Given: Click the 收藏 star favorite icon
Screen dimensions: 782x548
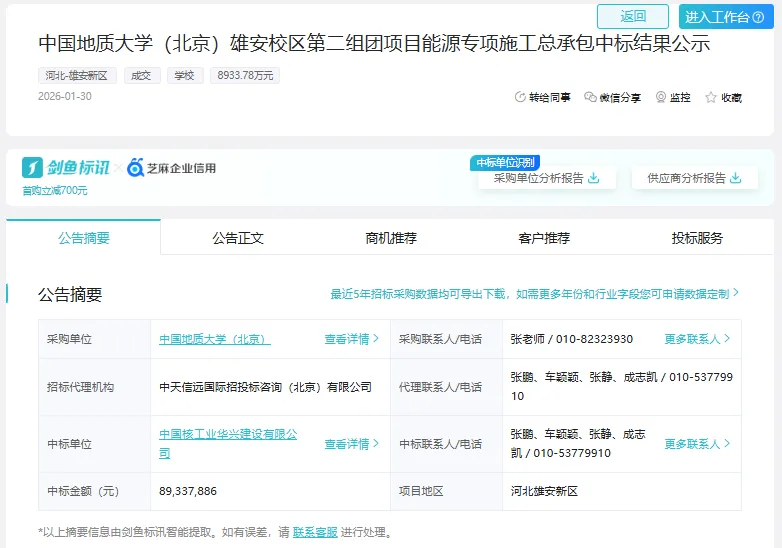Looking at the screenshot, I should tap(711, 98).
